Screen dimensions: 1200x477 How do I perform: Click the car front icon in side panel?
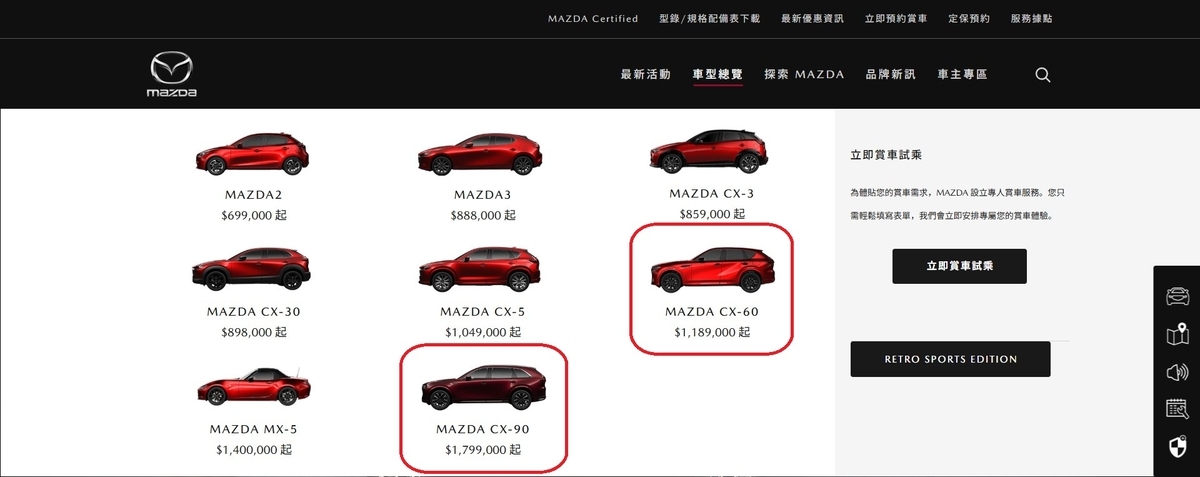click(x=1177, y=297)
